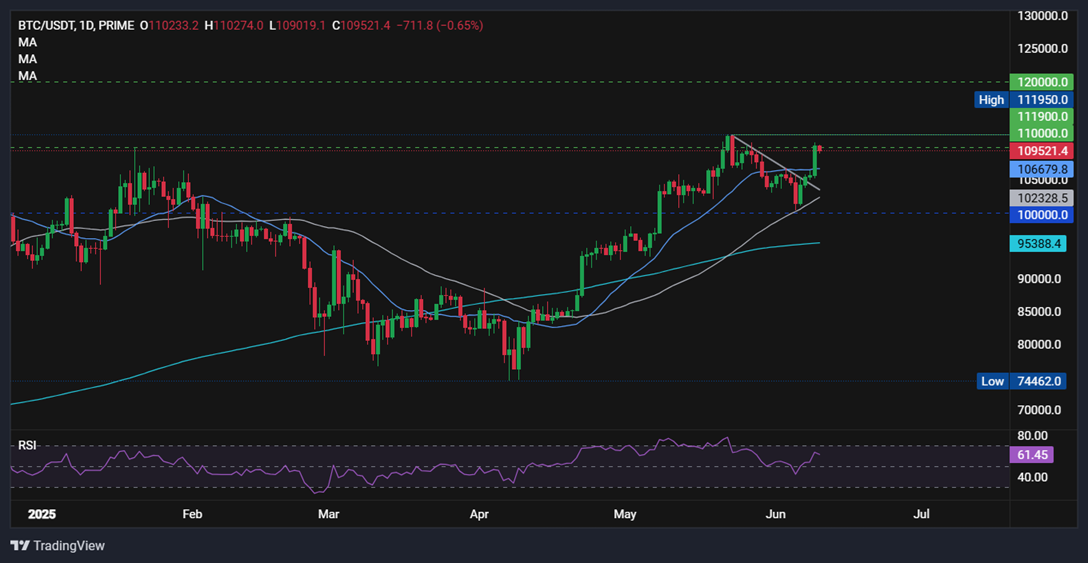Click the TradingView logo icon
This screenshot has height=563, width=1088.
pyautogui.click(x=20, y=546)
